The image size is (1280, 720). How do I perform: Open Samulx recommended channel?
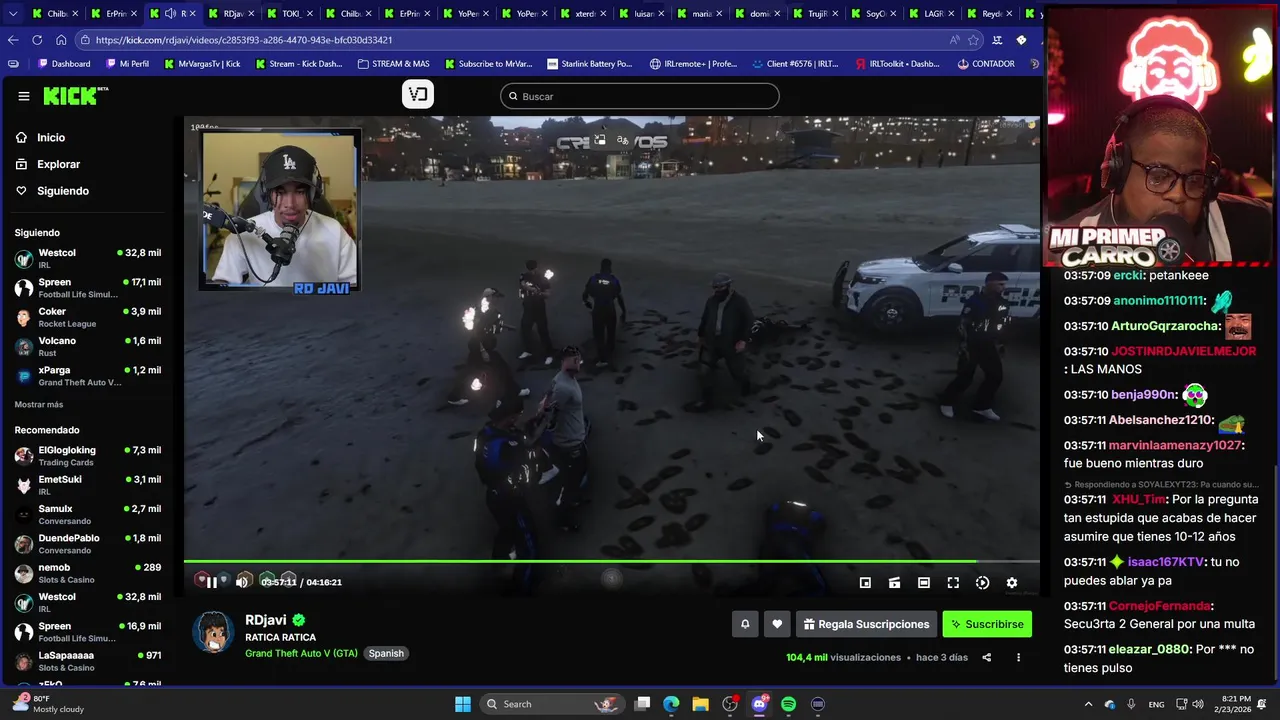(x=88, y=514)
